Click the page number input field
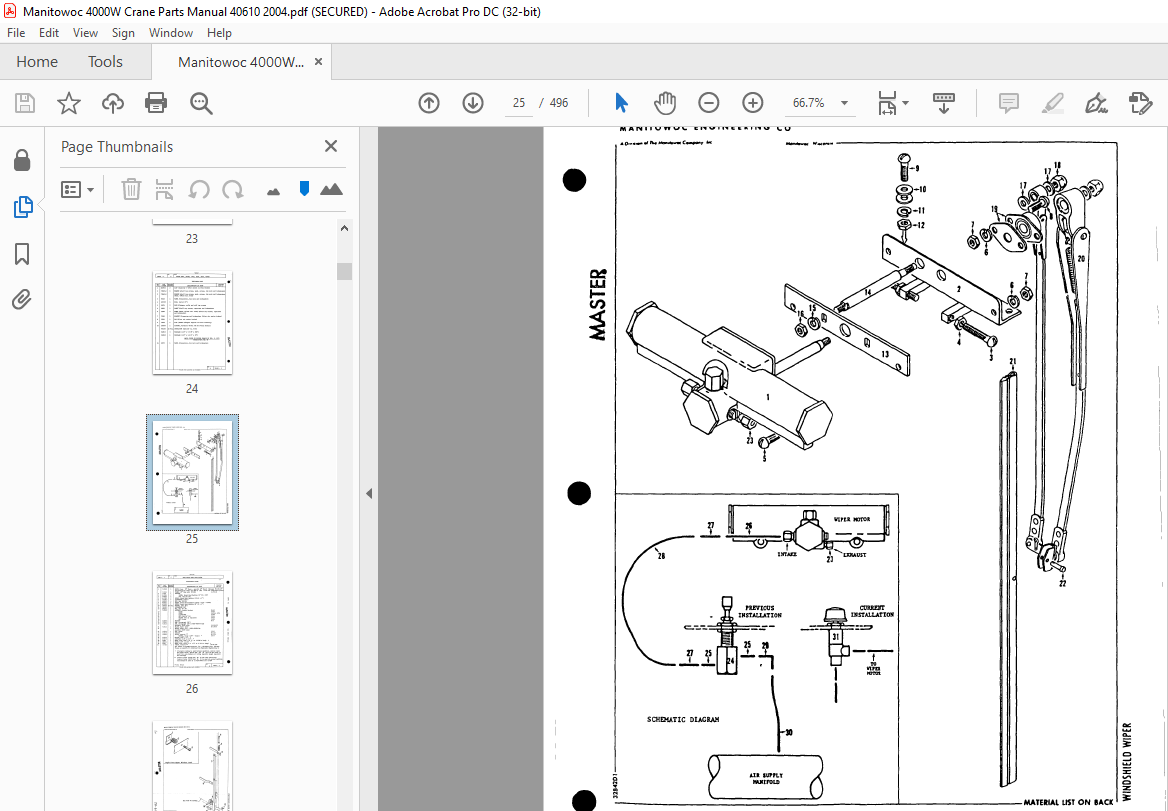Image resolution: width=1168 pixels, height=811 pixels. point(519,103)
